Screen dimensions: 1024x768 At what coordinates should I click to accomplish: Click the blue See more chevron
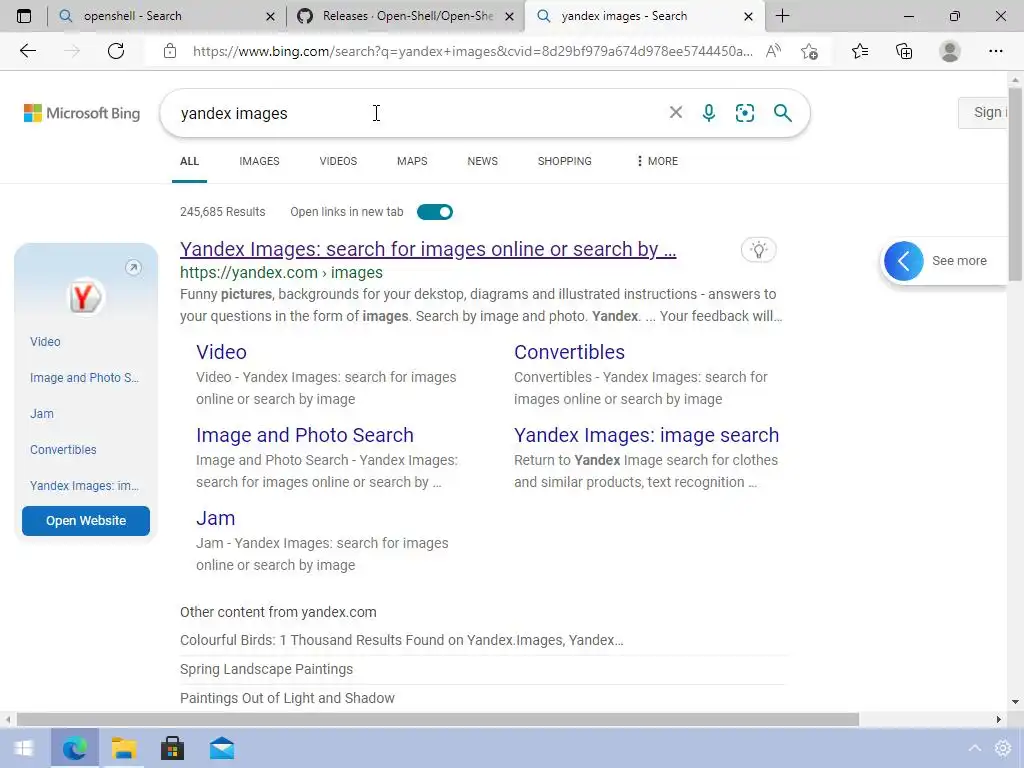[x=904, y=261]
